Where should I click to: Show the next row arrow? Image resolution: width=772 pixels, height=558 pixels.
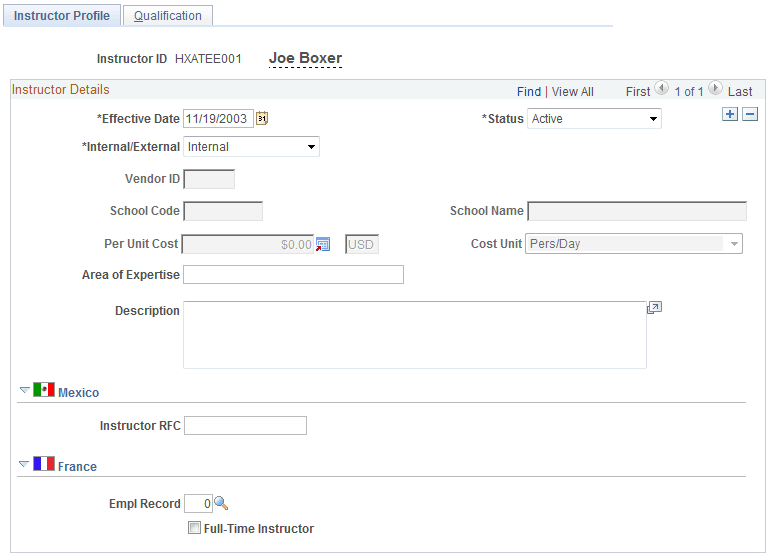coord(715,88)
